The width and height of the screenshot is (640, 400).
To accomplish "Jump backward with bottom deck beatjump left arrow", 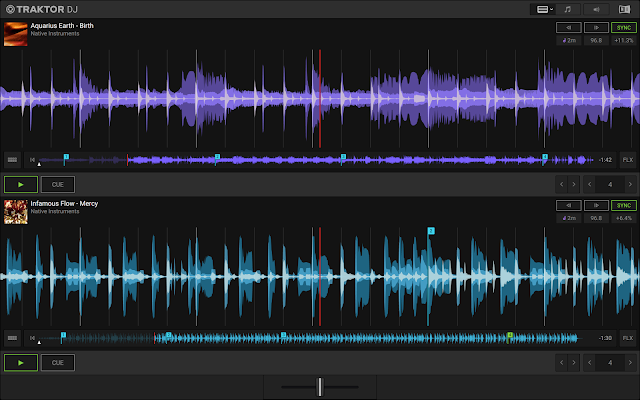I will coord(562,362).
